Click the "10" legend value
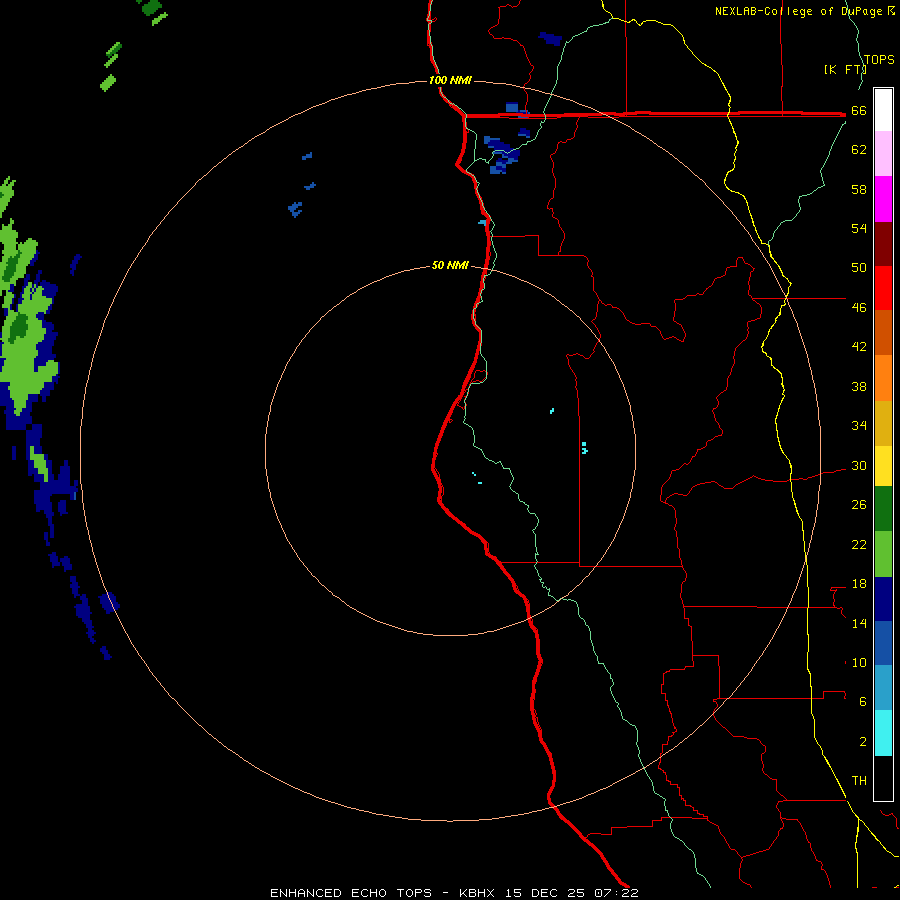This screenshot has width=900, height=900. (x=859, y=662)
